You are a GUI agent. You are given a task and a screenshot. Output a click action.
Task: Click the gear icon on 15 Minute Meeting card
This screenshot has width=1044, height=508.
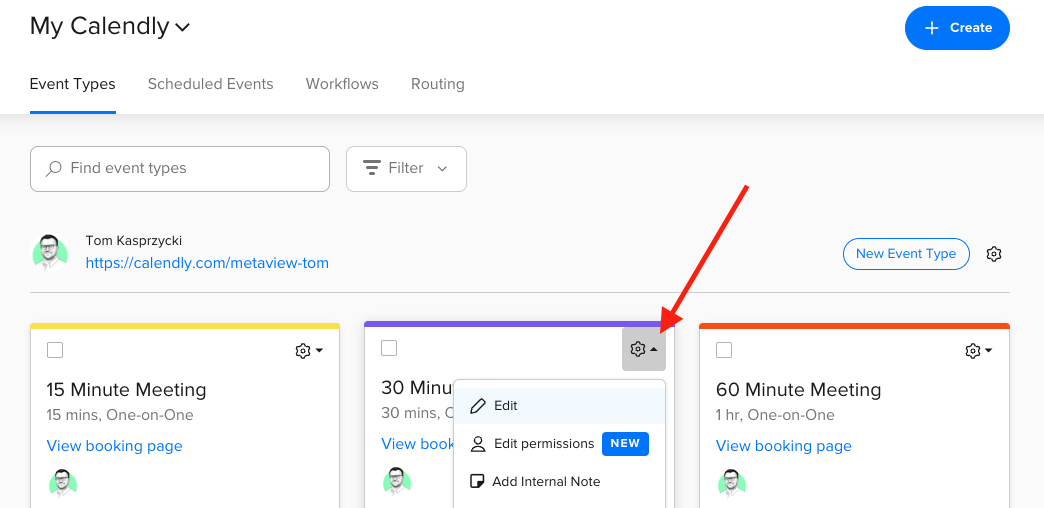[303, 351]
